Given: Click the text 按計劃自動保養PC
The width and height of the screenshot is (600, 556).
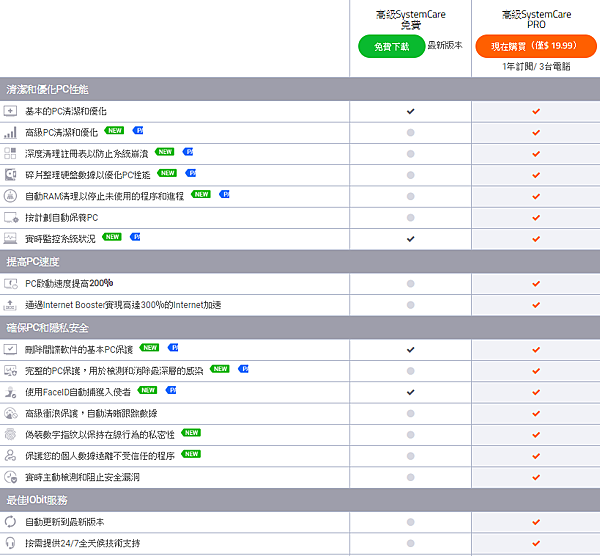Looking at the screenshot, I should 62,218.
